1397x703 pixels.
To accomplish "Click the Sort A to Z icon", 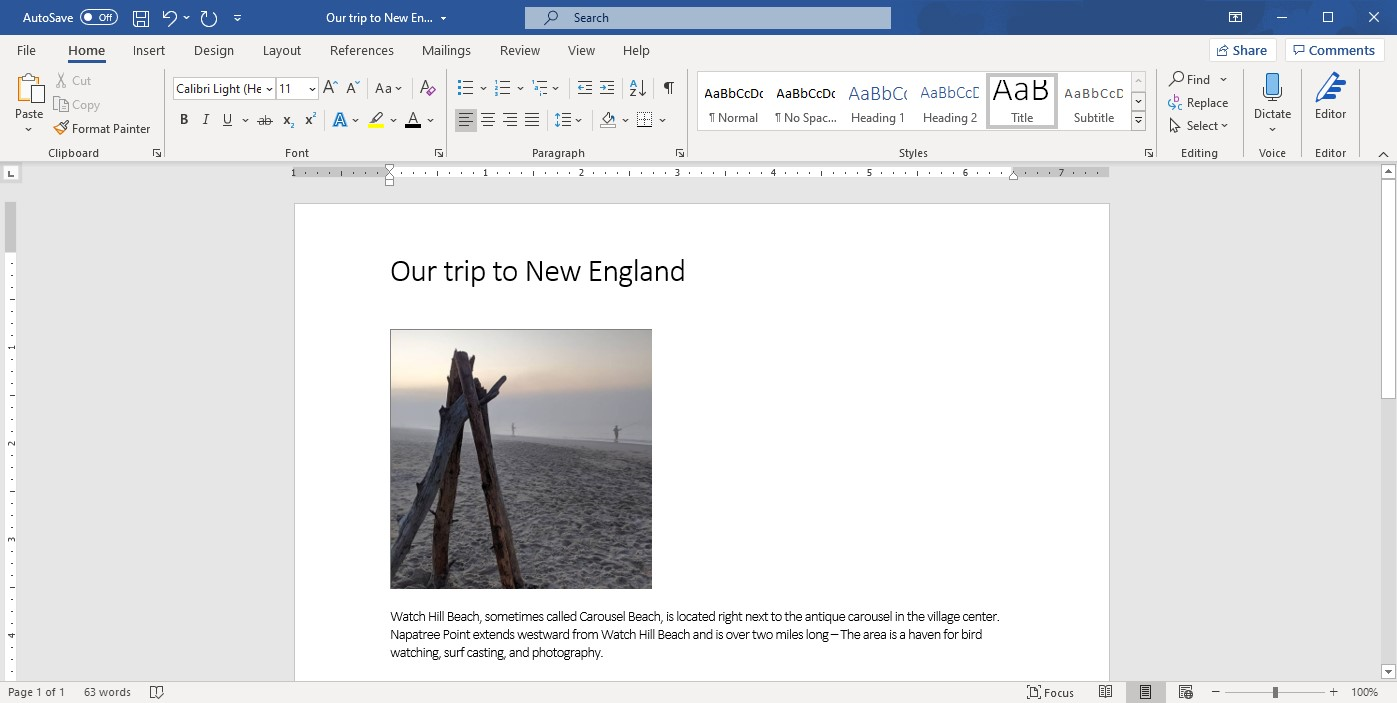I will (637, 88).
